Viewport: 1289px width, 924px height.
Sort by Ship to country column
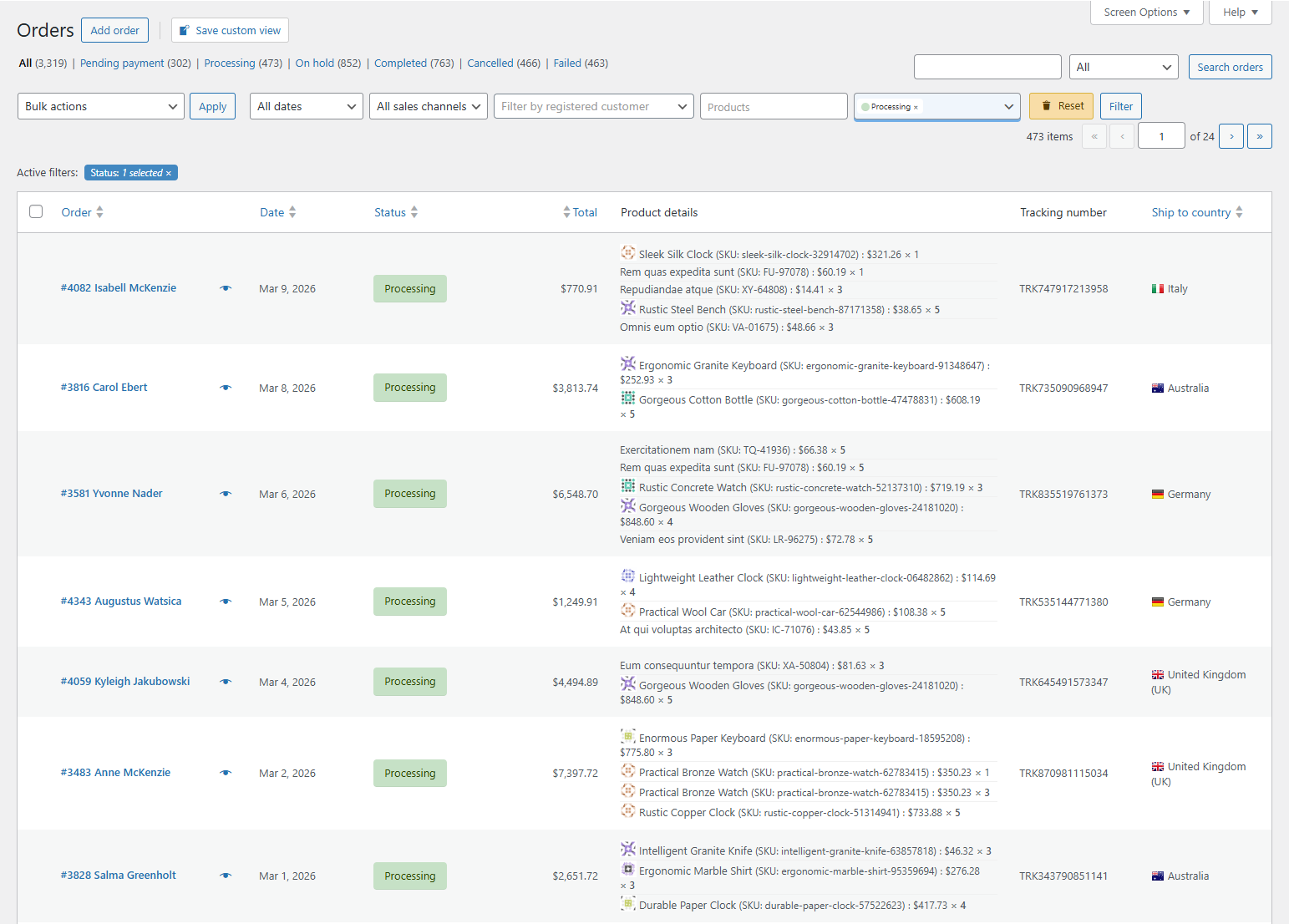tap(1197, 212)
